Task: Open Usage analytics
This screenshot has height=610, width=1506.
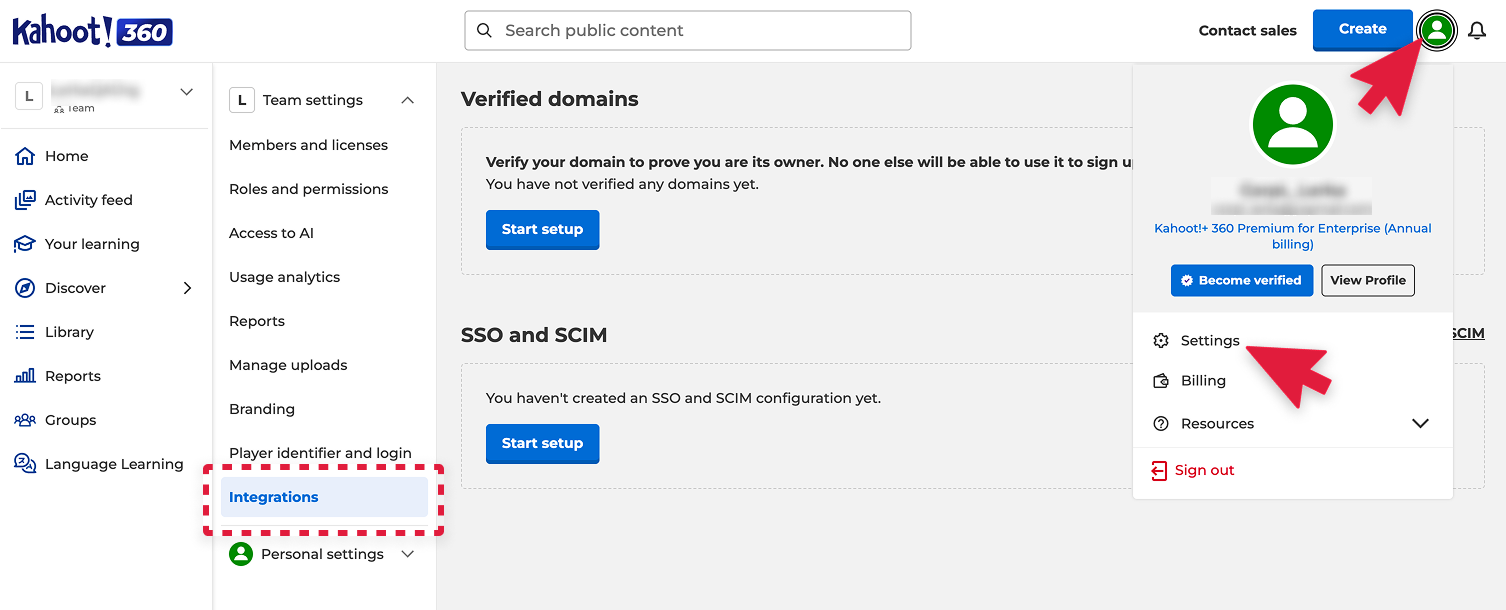Action: (284, 277)
